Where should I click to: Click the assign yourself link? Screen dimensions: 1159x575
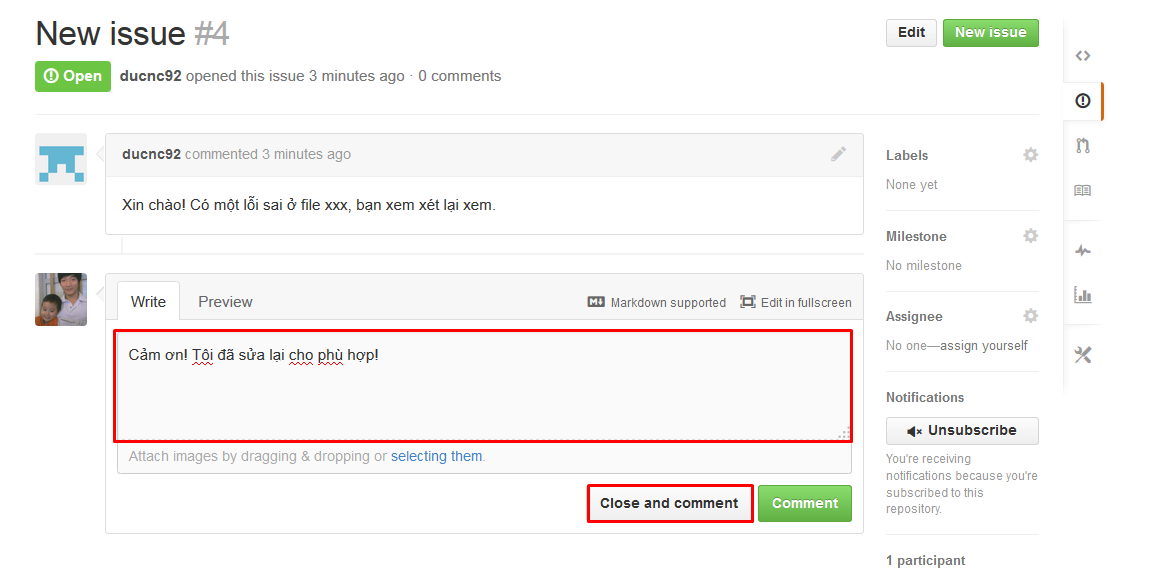(982, 345)
